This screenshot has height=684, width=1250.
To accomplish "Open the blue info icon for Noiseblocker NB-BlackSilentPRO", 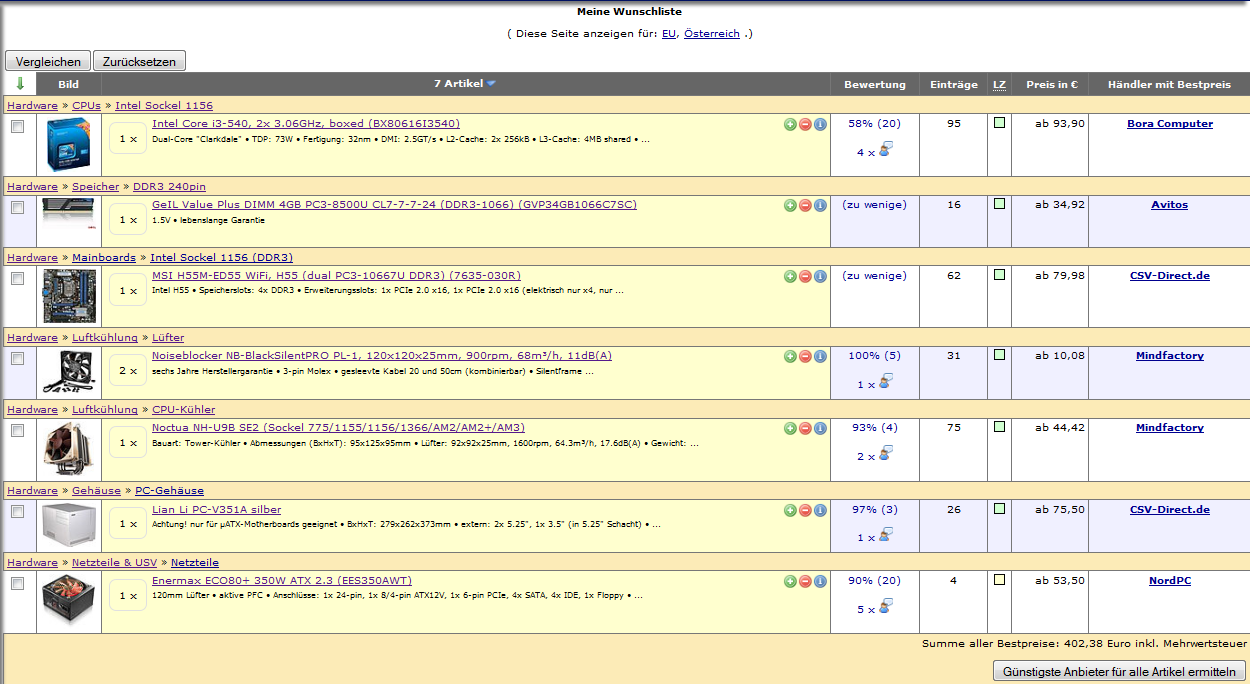I will (x=820, y=356).
